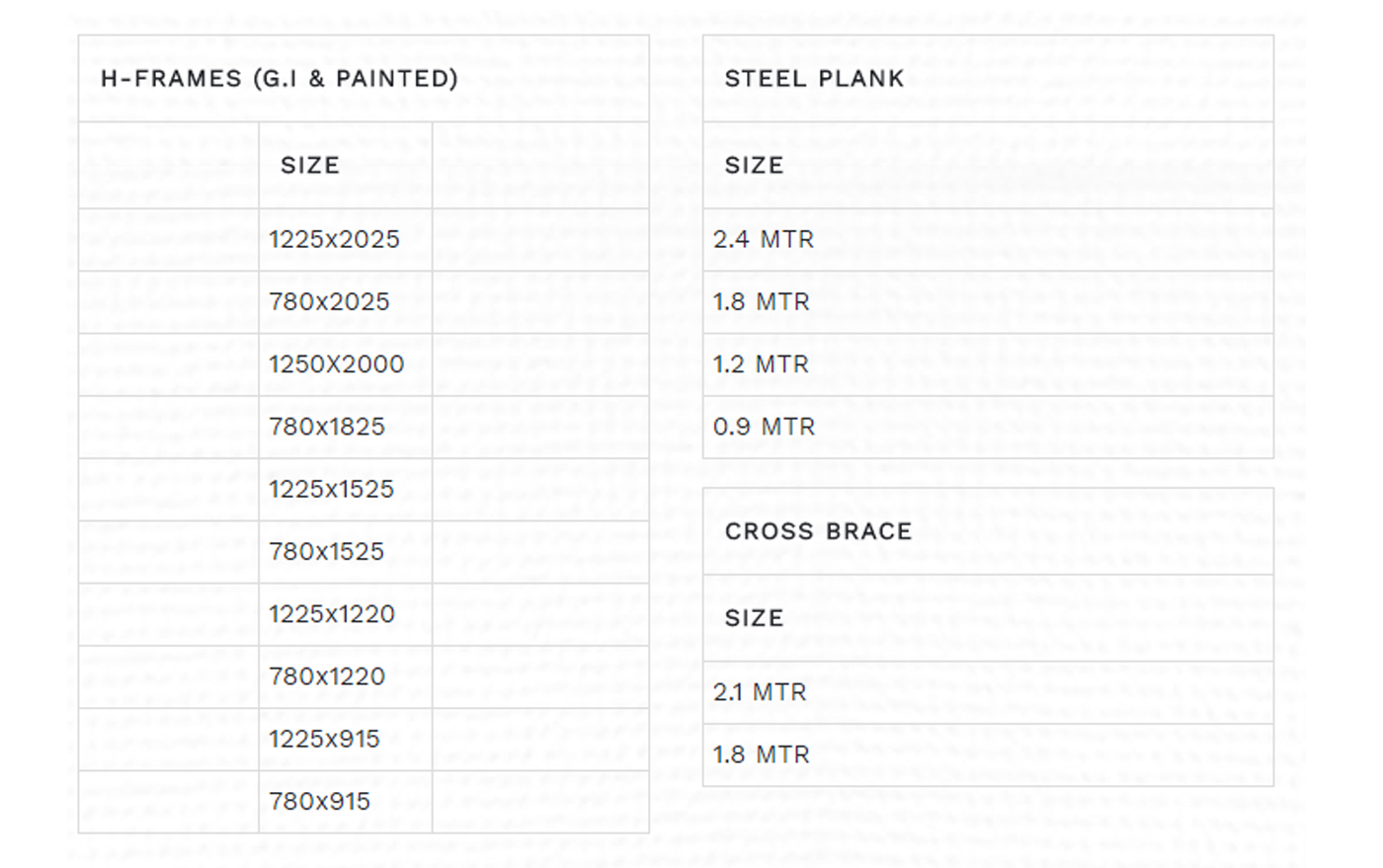Select the 1225x1525 size cell
Image resolution: width=1383 pixels, height=868 pixels.
pos(331,489)
